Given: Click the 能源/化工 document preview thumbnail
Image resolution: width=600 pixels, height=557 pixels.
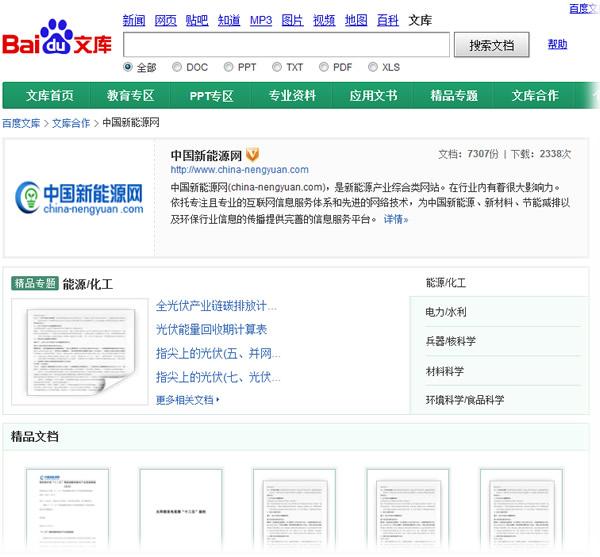Looking at the screenshot, I should pos(80,352).
